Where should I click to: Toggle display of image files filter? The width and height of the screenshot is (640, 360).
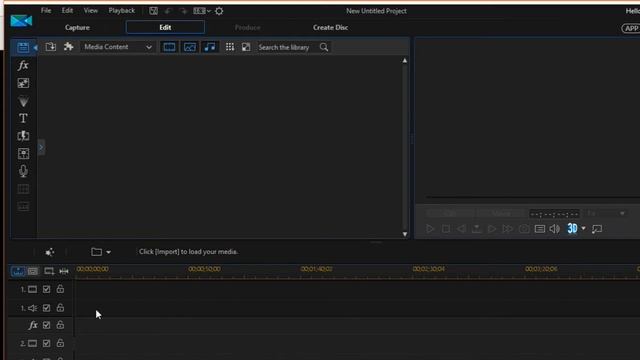pos(190,47)
